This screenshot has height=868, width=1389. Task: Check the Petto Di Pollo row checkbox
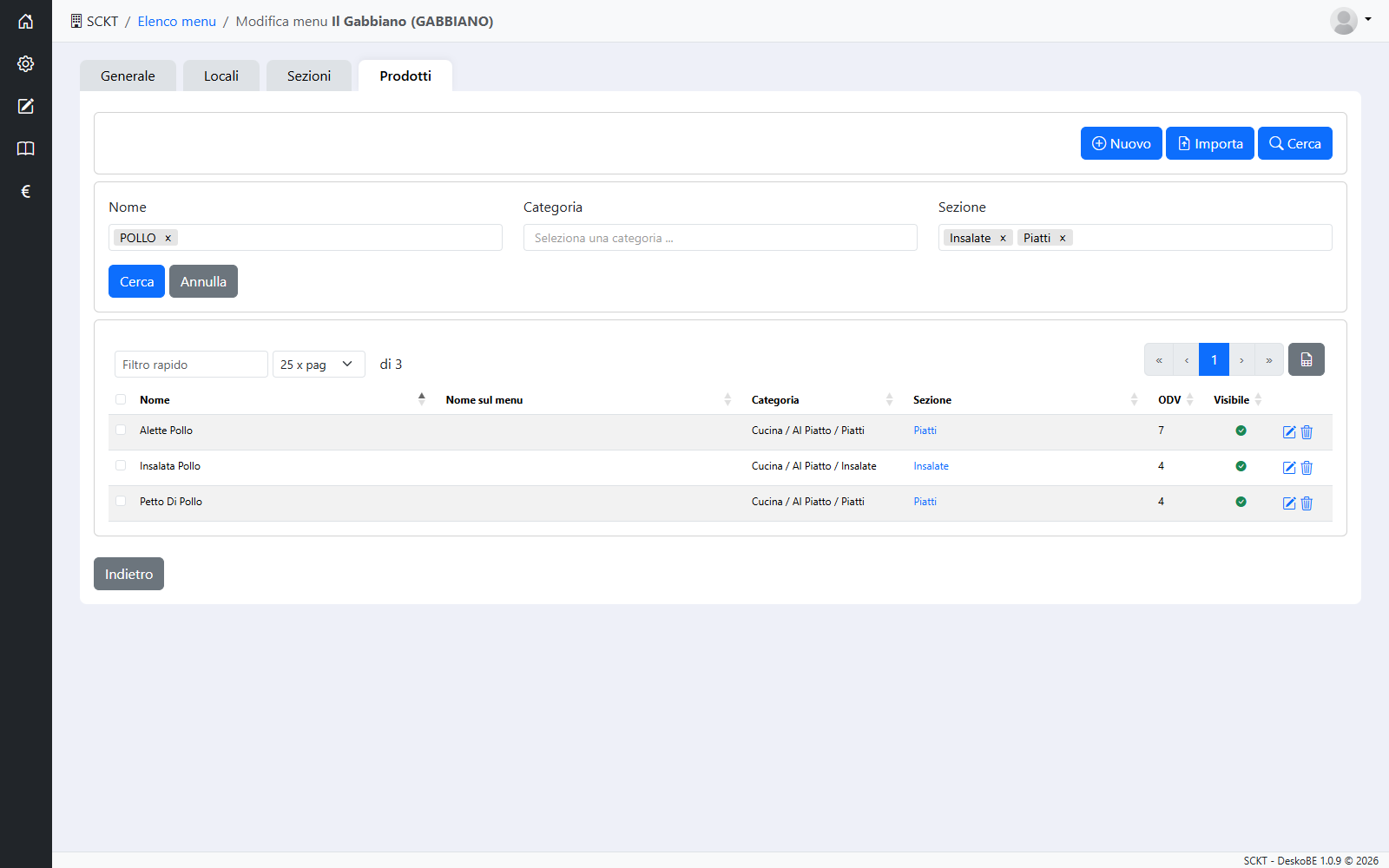[x=121, y=501]
